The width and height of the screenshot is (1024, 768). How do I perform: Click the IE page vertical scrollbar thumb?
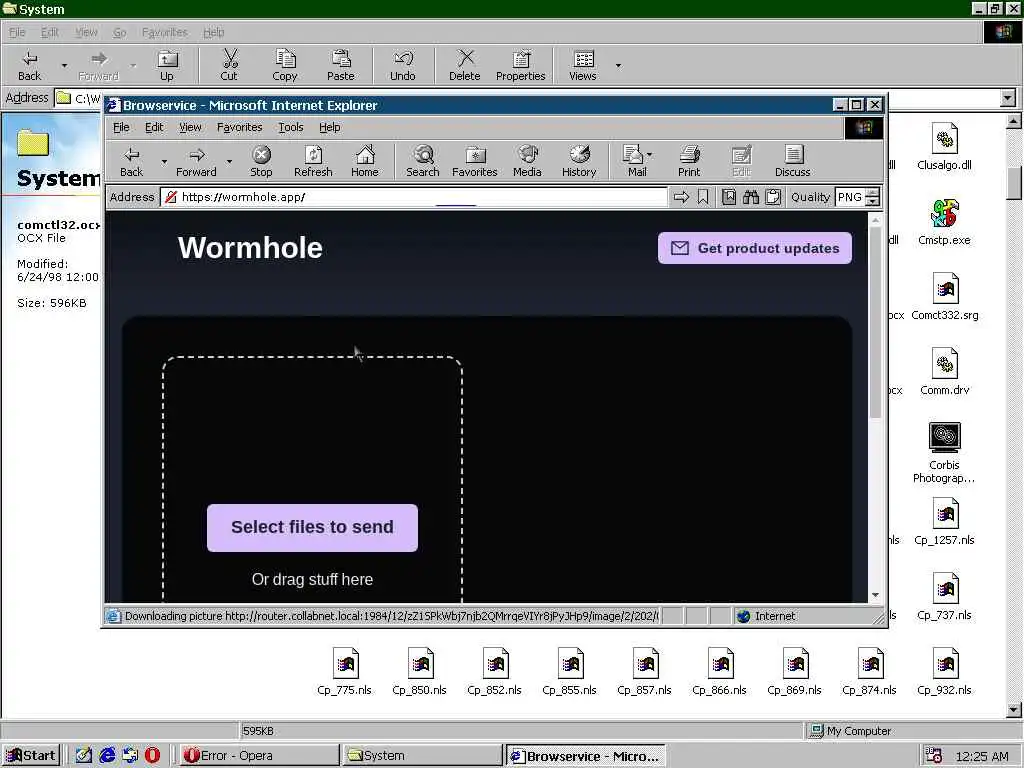coord(875,323)
